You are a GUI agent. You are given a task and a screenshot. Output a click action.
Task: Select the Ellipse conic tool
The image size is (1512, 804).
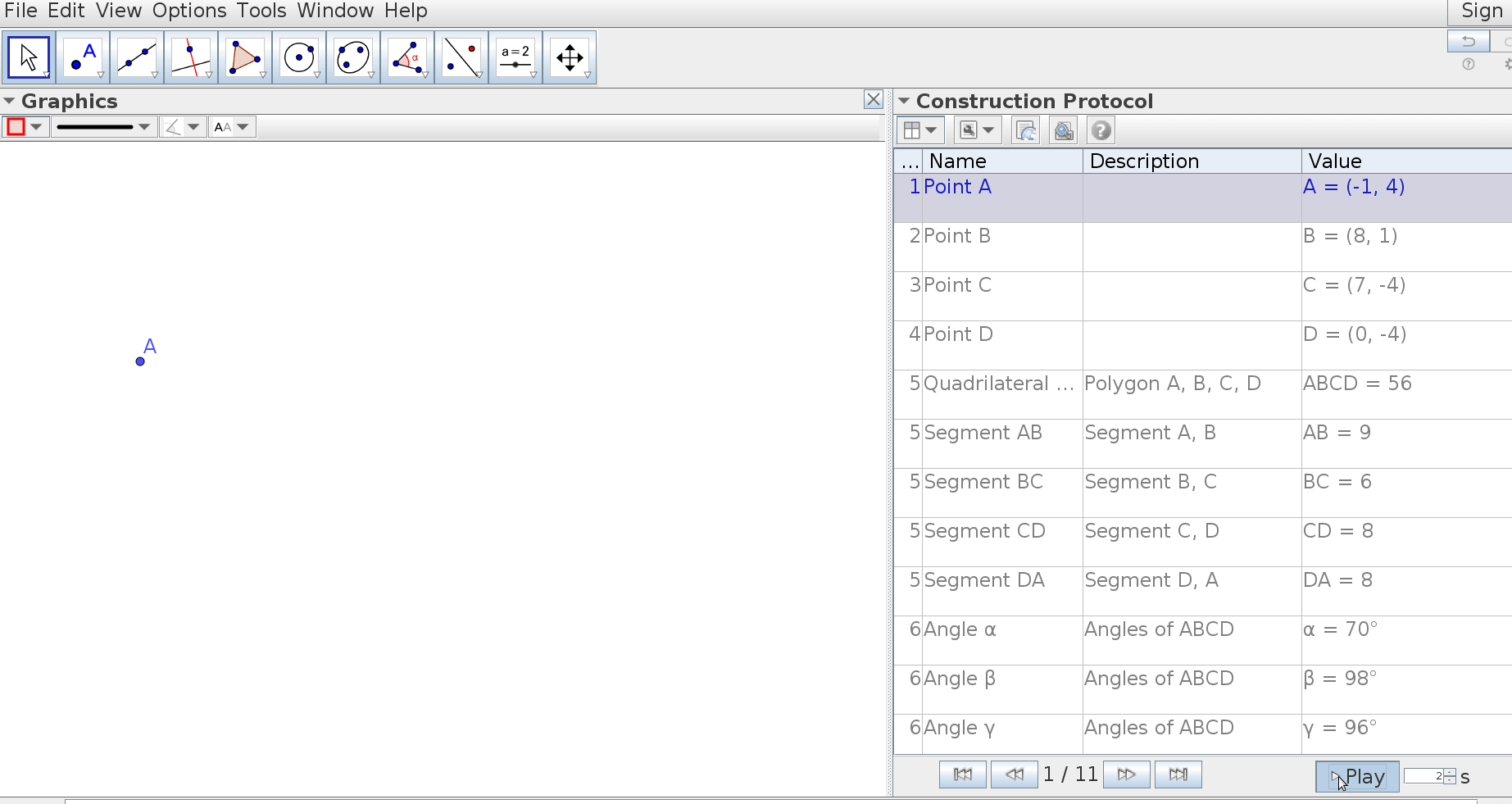(x=353, y=57)
